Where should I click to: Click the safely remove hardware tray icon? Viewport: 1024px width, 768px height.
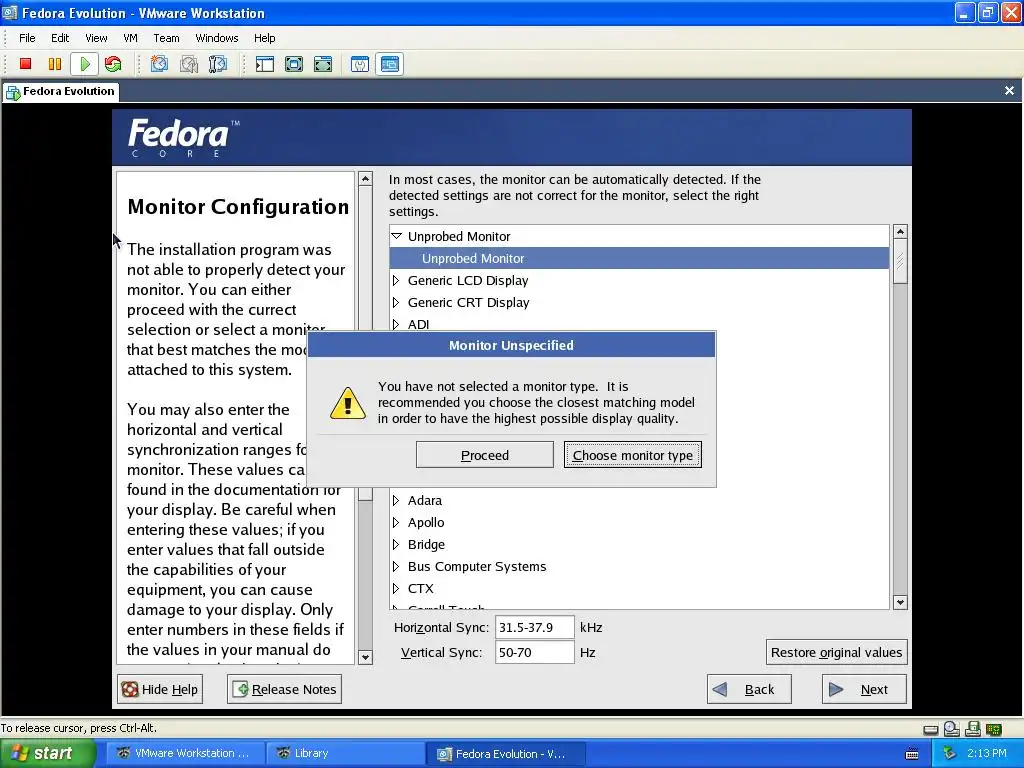950,754
